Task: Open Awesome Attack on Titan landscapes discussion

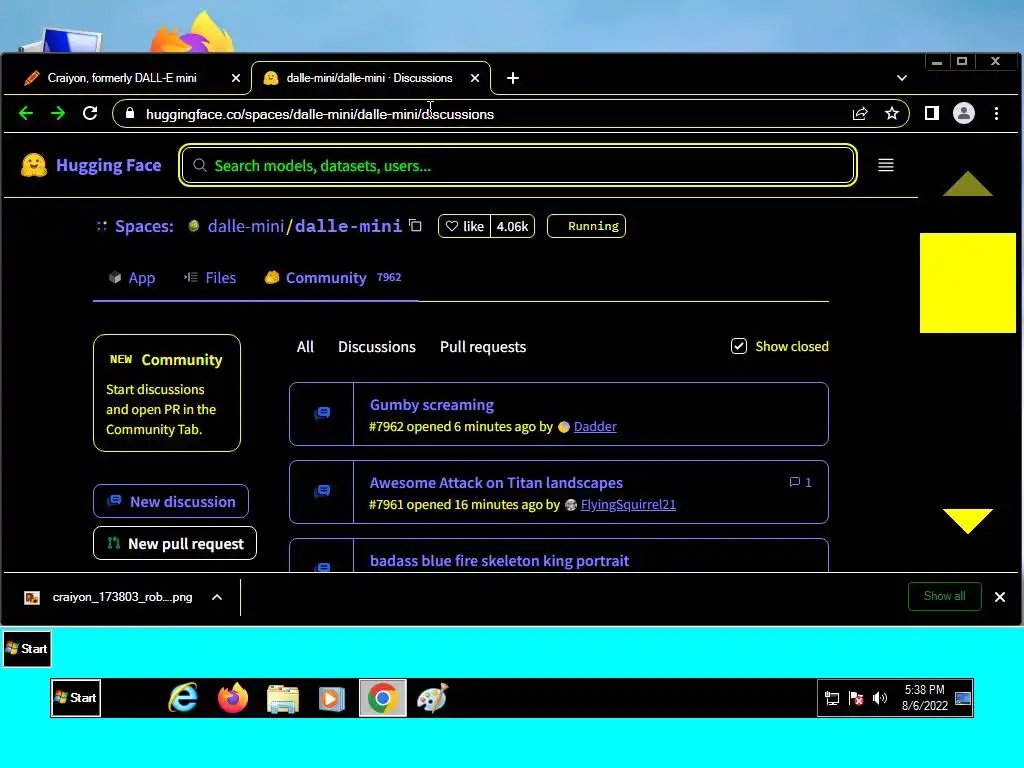Action: click(x=496, y=483)
